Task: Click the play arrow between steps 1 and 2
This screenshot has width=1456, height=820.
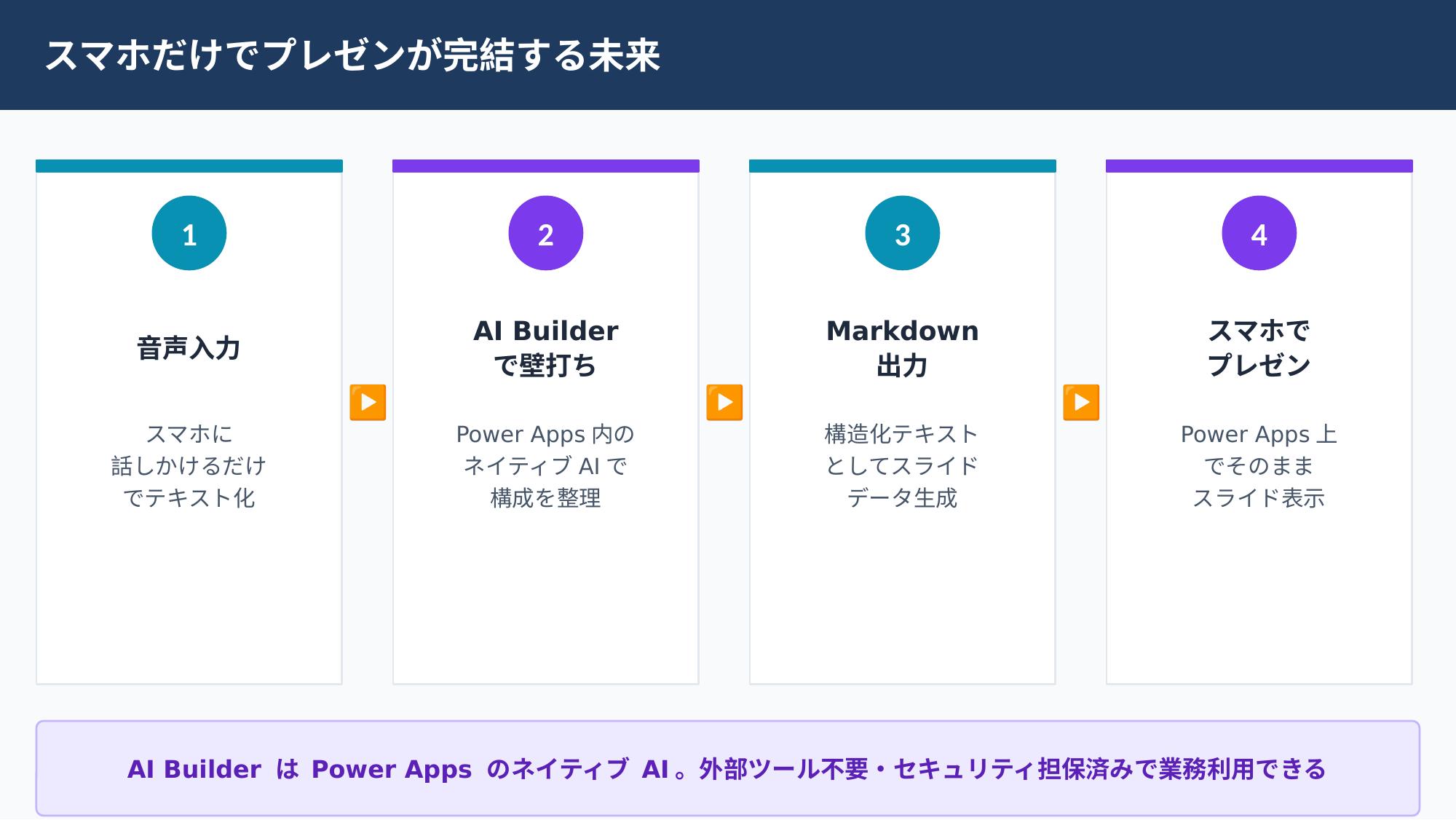Action: (x=368, y=403)
